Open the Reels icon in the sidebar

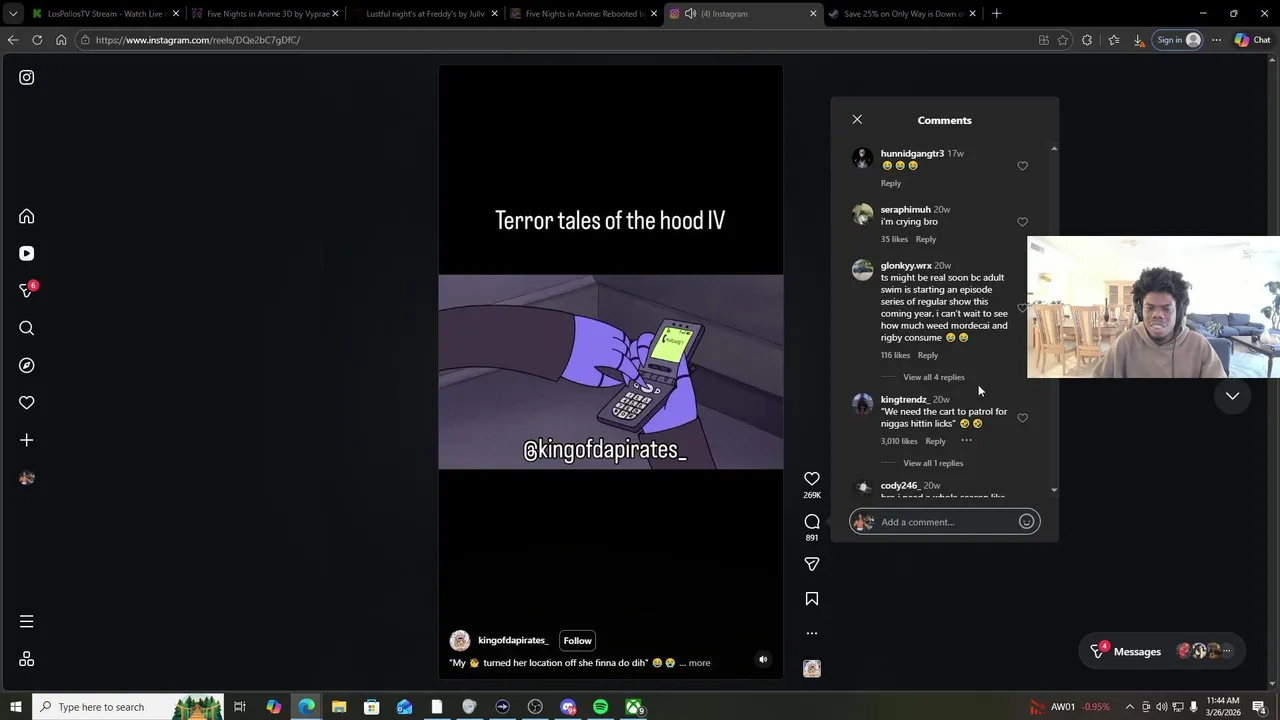(27, 254)
